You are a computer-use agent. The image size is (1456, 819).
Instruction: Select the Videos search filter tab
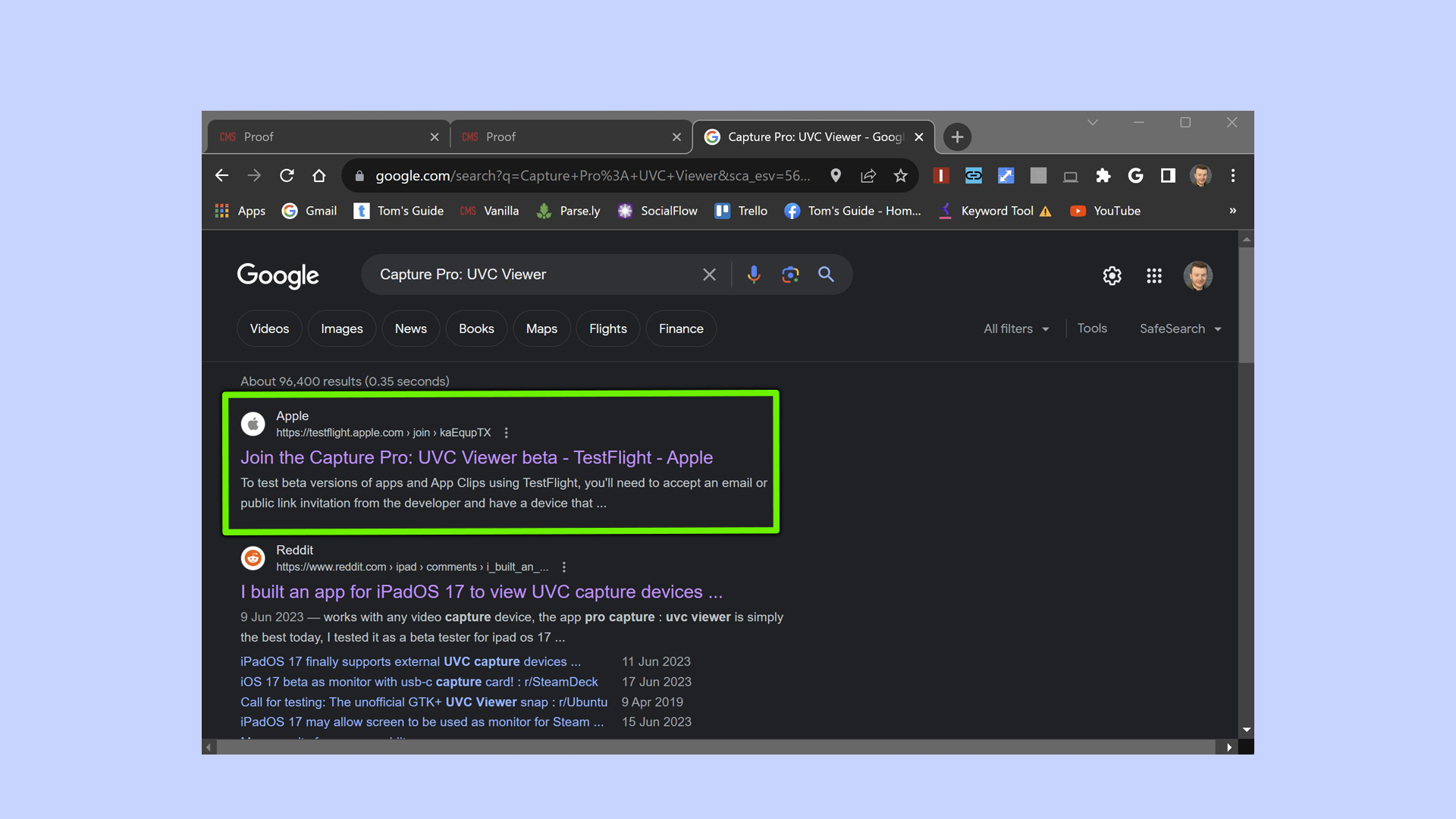pyautogui.click(x=269, y=328)
